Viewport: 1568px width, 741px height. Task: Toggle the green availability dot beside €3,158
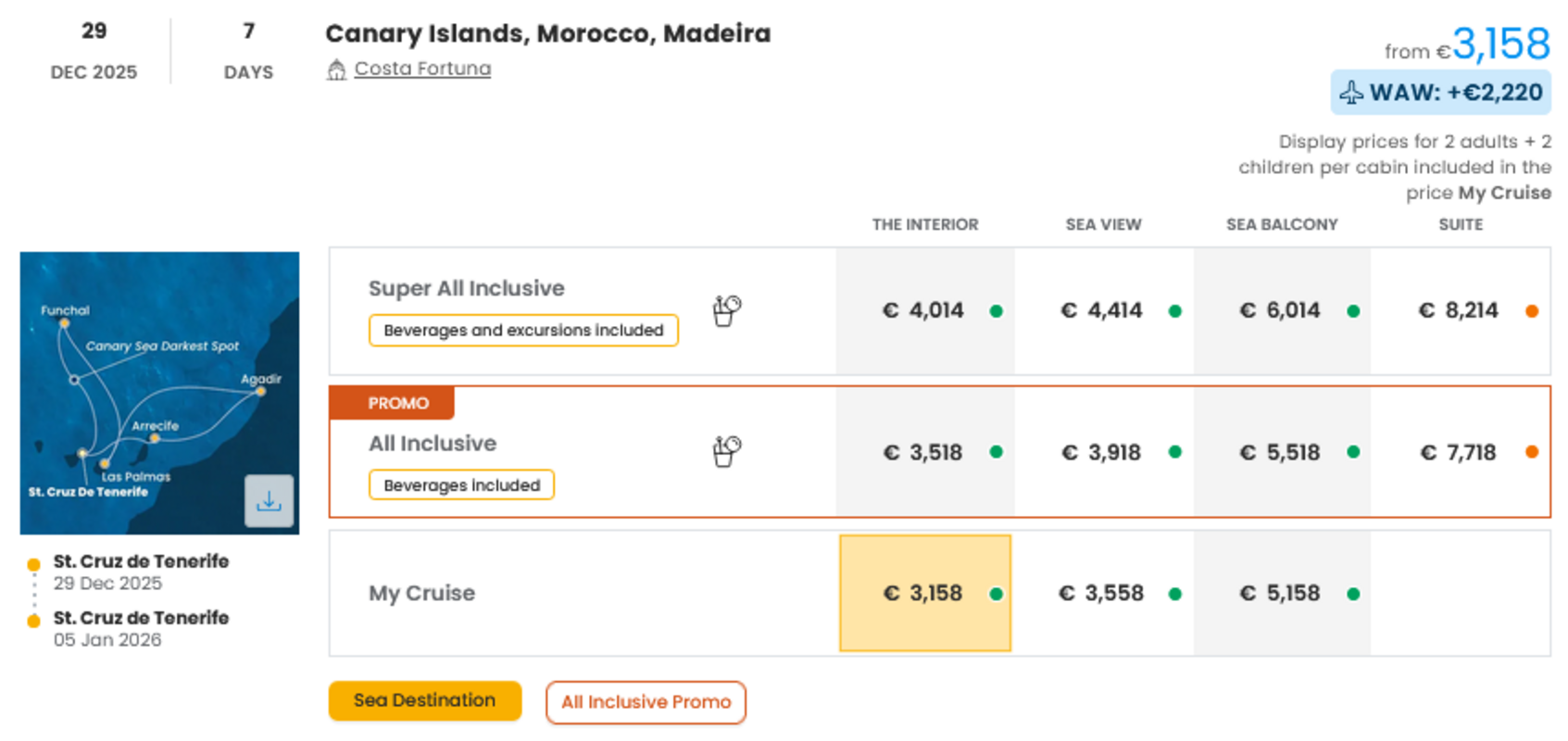(x=997, y=594)
